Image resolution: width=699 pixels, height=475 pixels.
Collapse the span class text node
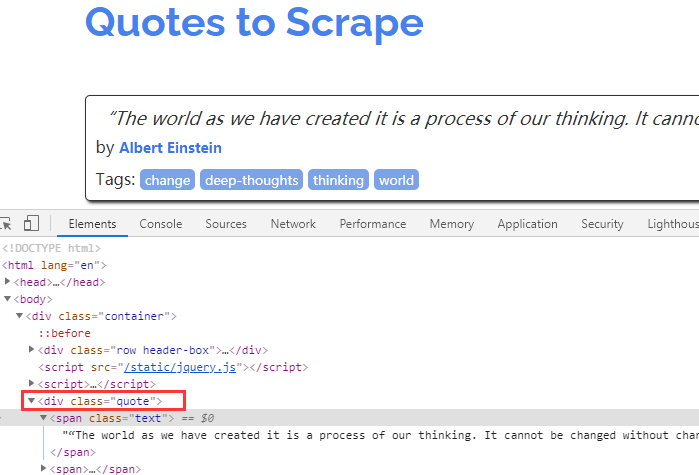44,418
